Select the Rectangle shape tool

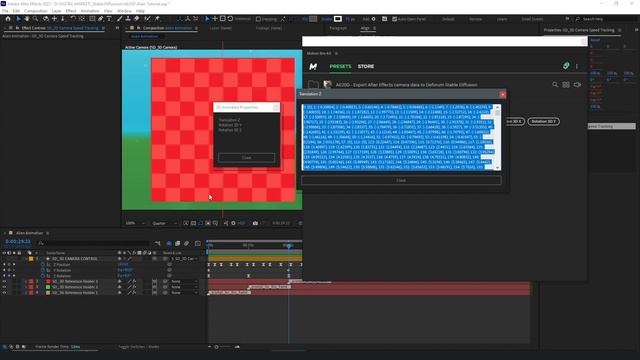92,19
